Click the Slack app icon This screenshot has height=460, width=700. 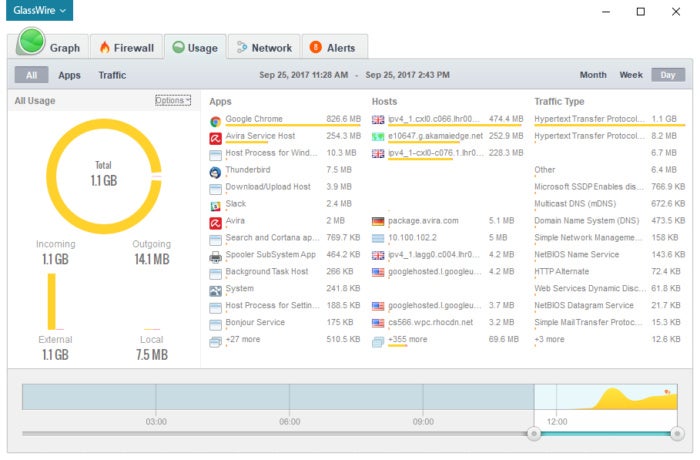click(216, 206)
